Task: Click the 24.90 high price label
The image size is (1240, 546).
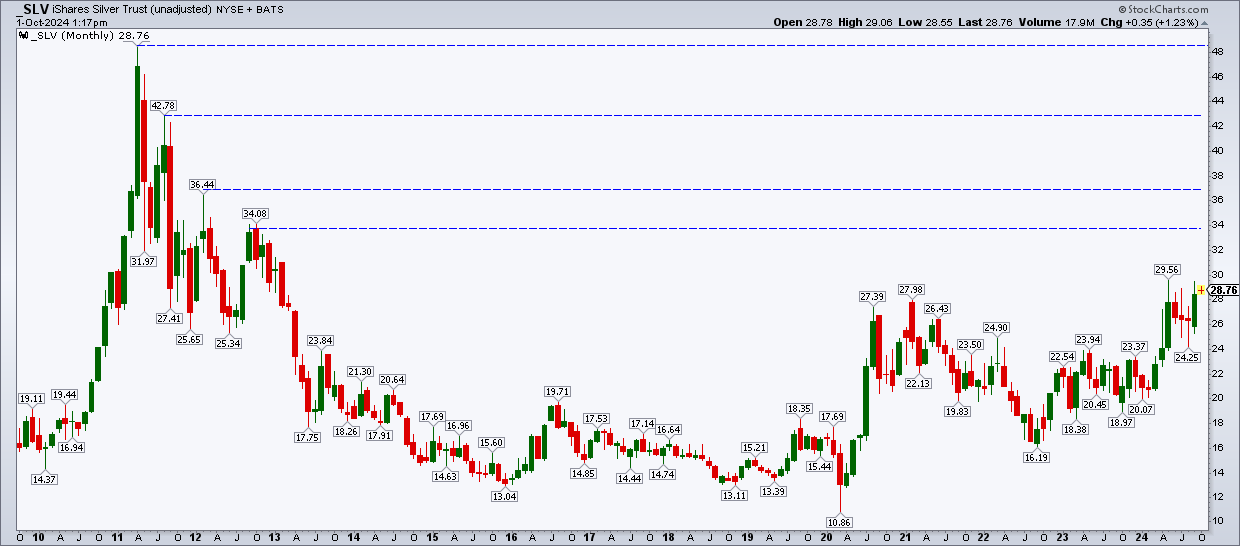Action: tap(996, 327)
